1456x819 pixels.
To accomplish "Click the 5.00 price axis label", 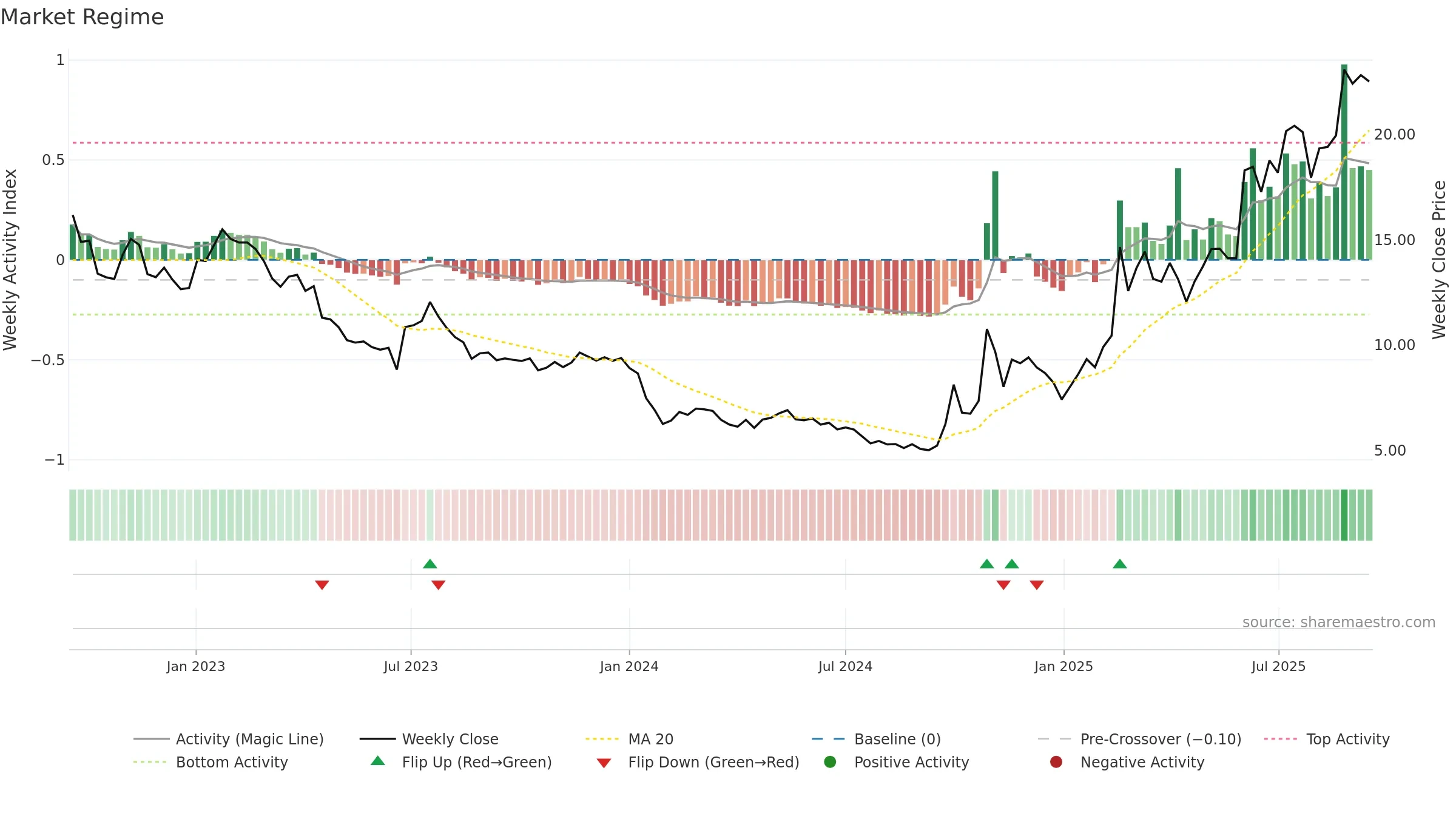I will [x=1390, y=450].
